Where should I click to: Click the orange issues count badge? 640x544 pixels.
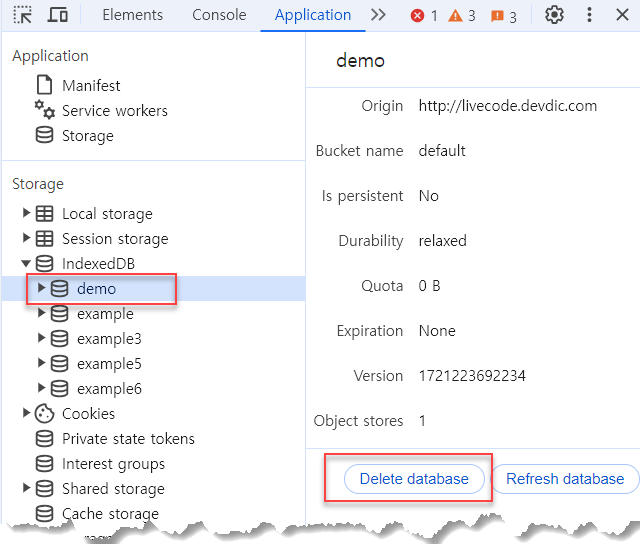pyautogui.click(x=503, y=16)
